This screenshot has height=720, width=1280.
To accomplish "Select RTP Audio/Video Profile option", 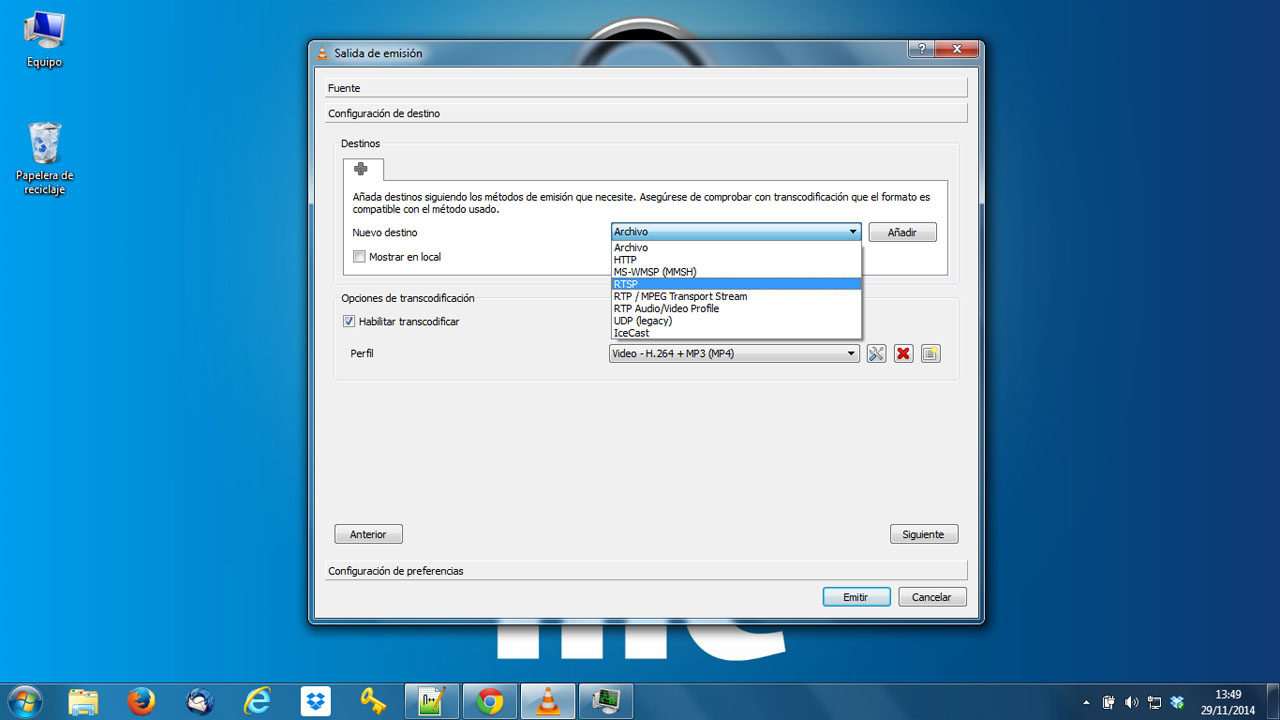I will [736, 308].
